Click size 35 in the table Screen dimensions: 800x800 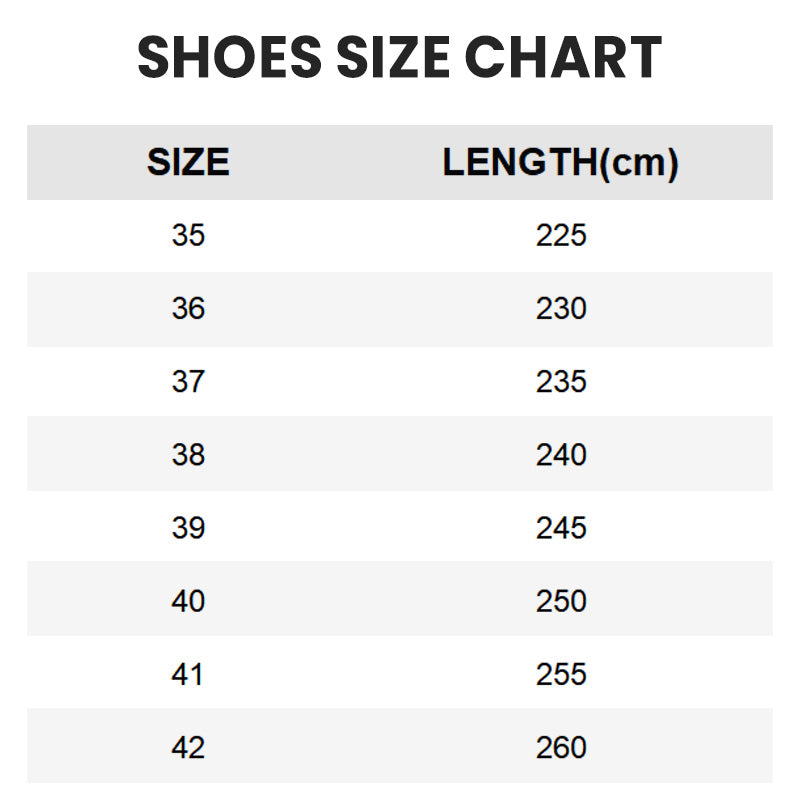188,236
